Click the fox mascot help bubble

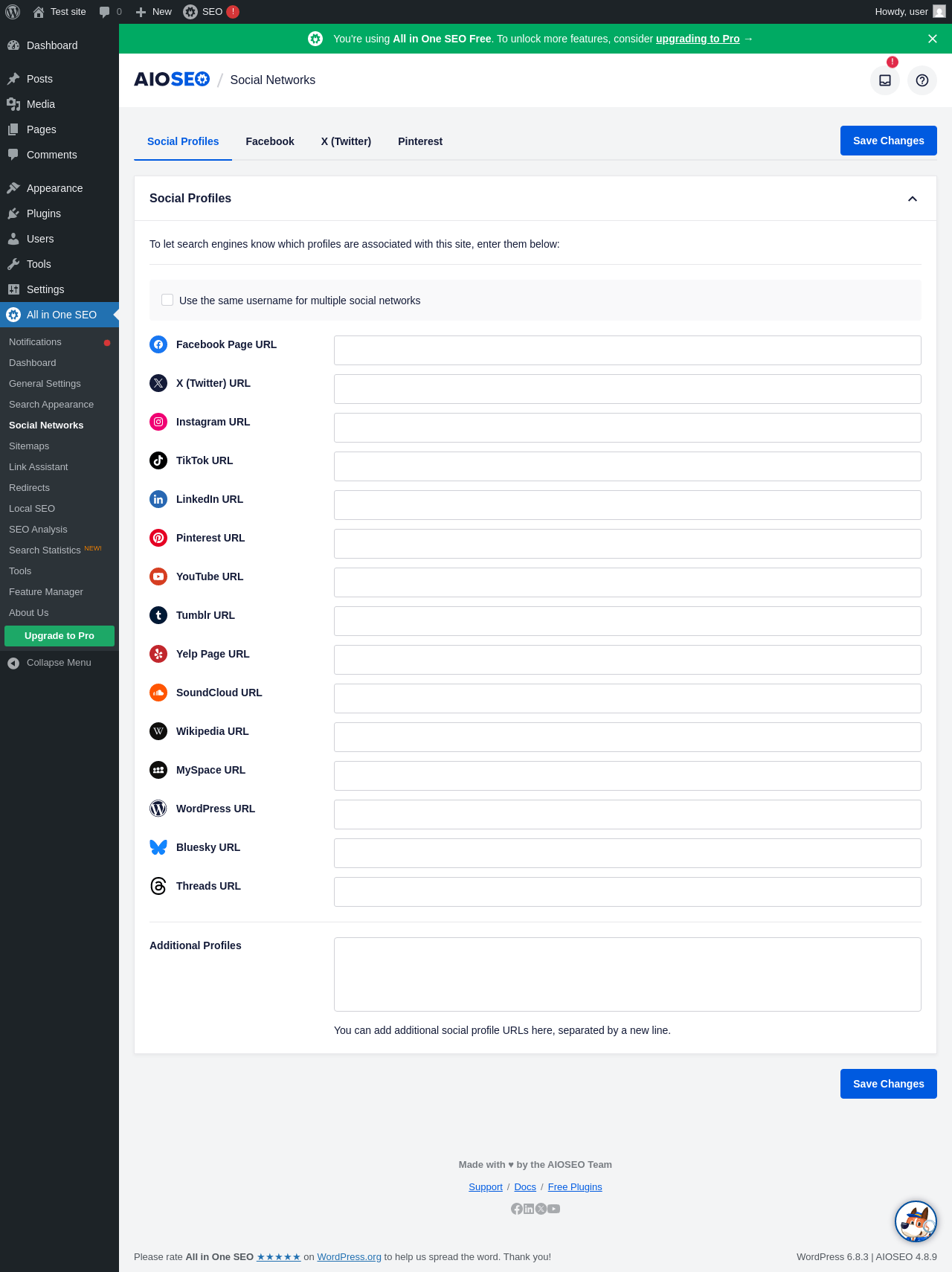916,1221
